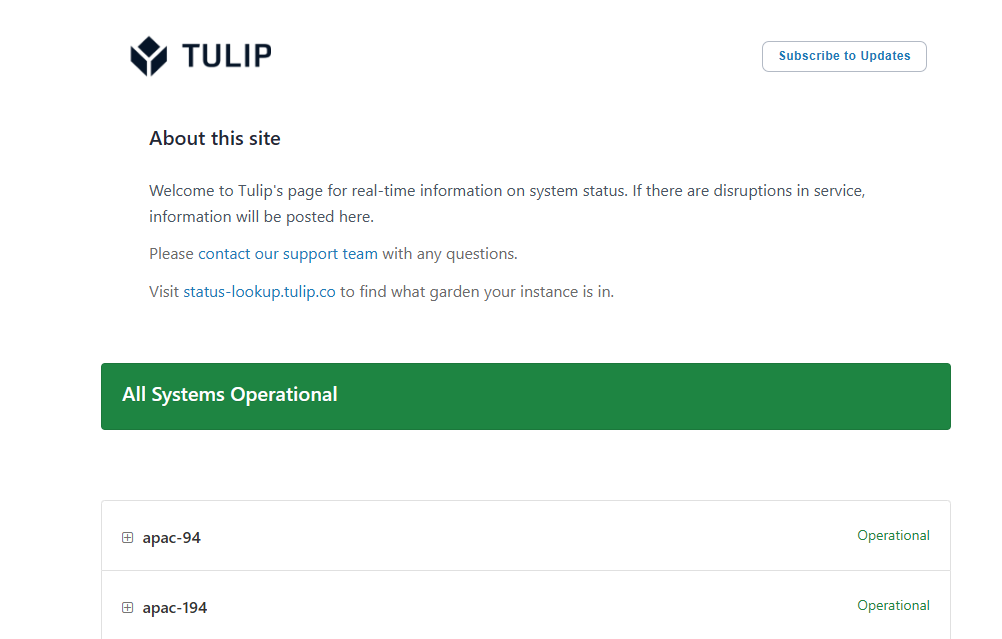Click the apac-194 component row
Viewport: 1002px width, 639px height.
coord(526,605)
